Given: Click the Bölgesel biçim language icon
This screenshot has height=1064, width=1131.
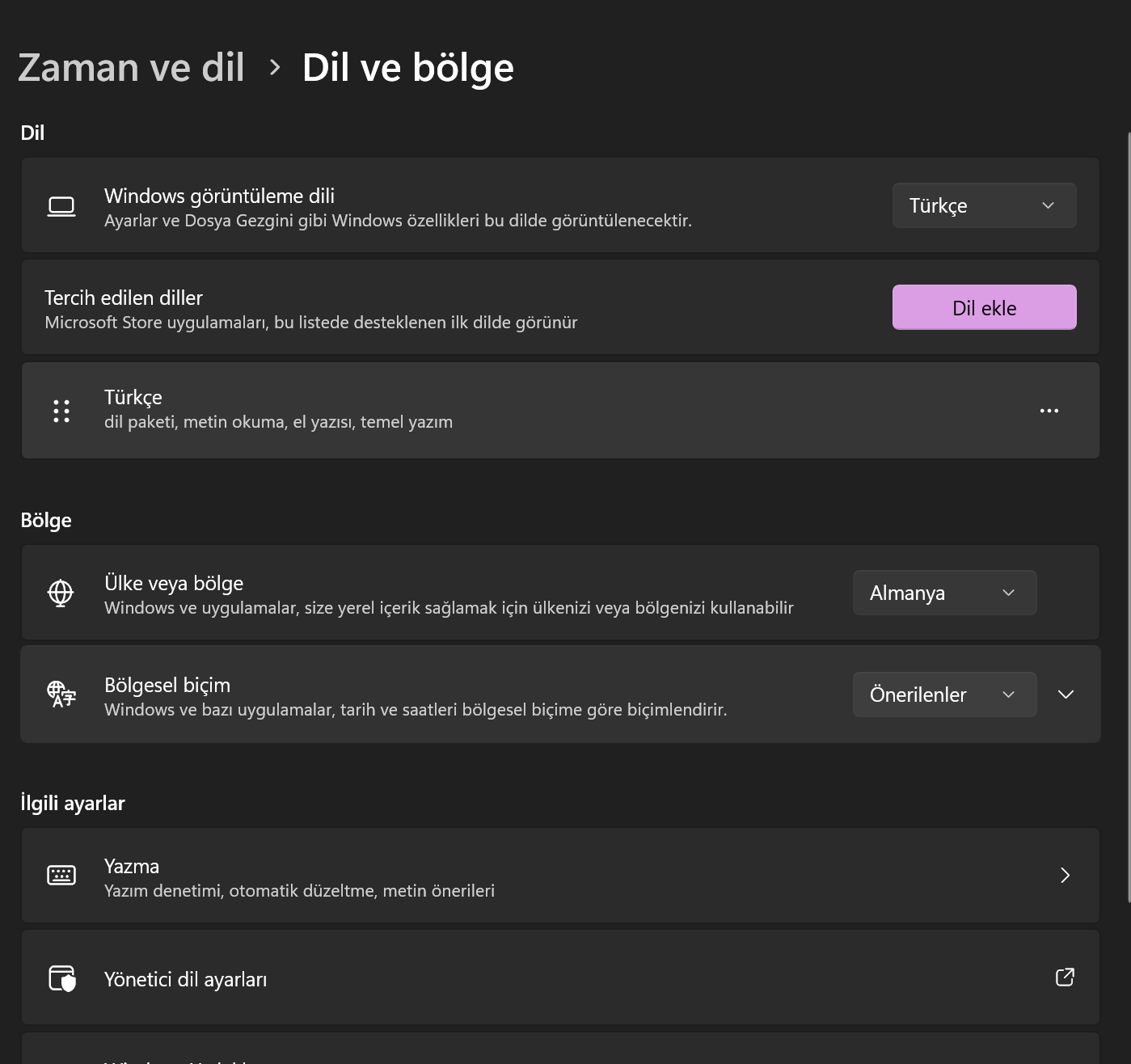Looking at the screenshot, I should [61, 695].
